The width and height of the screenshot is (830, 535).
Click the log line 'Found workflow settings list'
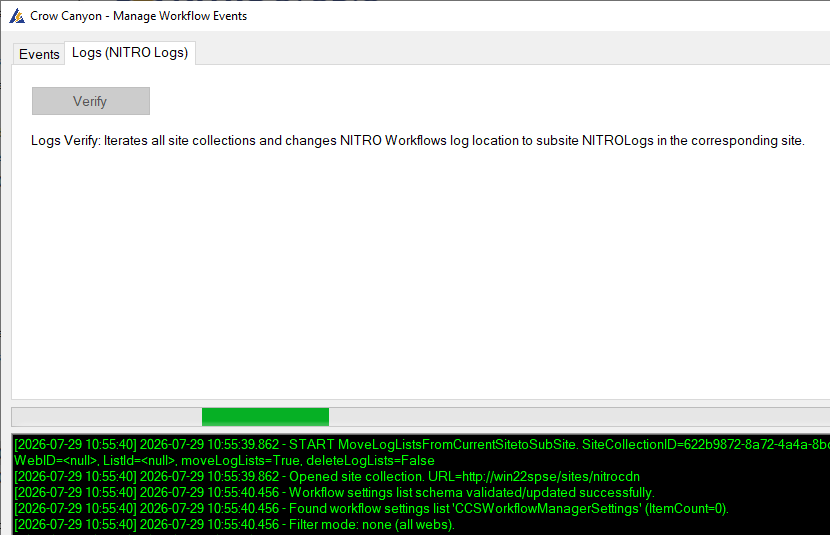tap(372, 509)
